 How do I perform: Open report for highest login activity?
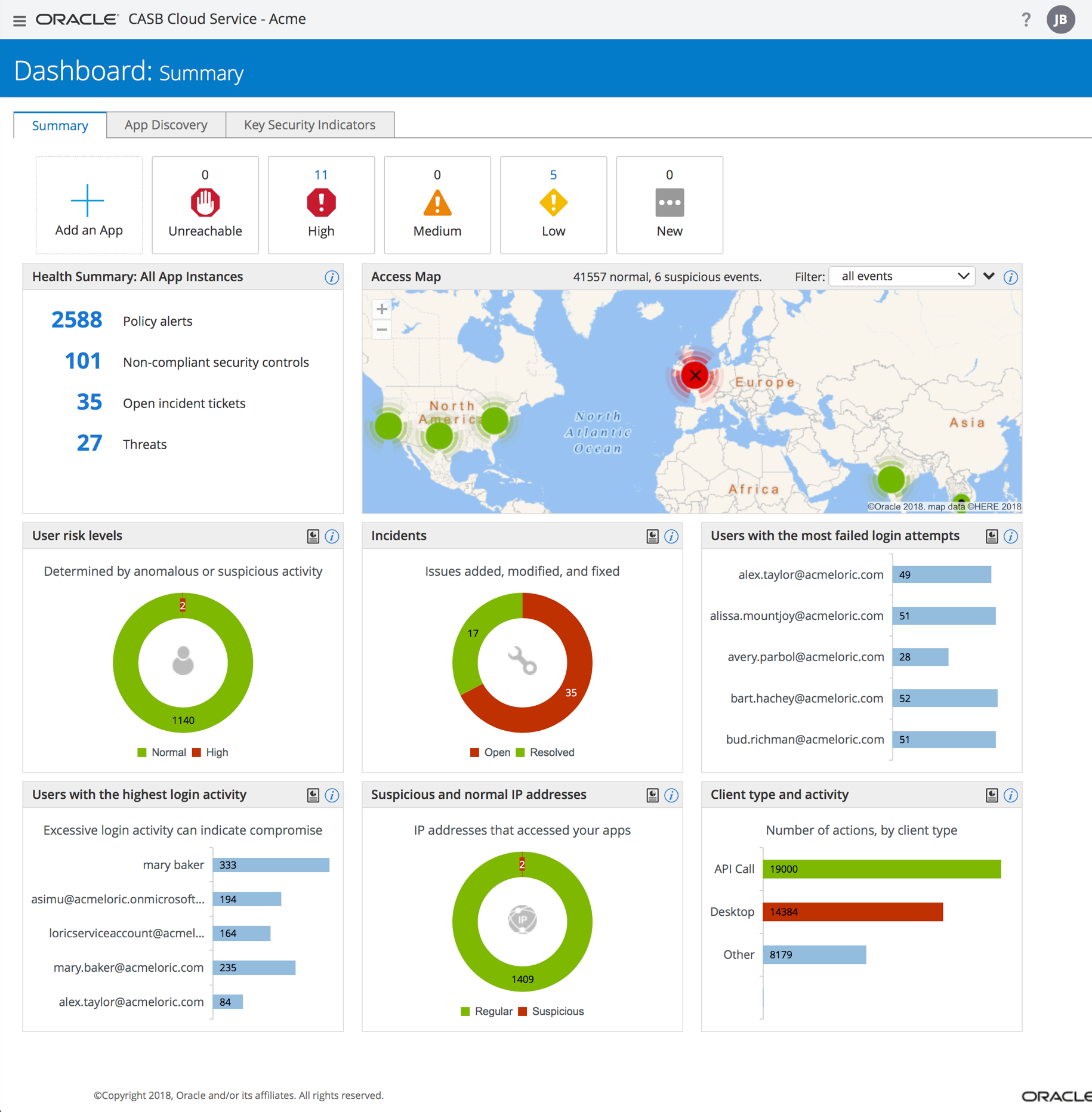point(313,795)
